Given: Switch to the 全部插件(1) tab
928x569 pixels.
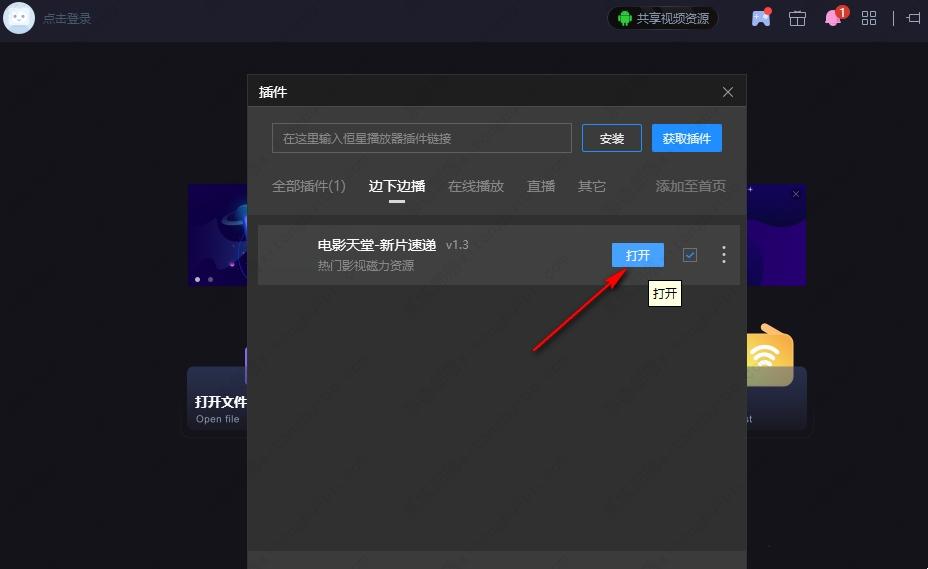Looking at the screenshot, I should (x=309, y=186).
